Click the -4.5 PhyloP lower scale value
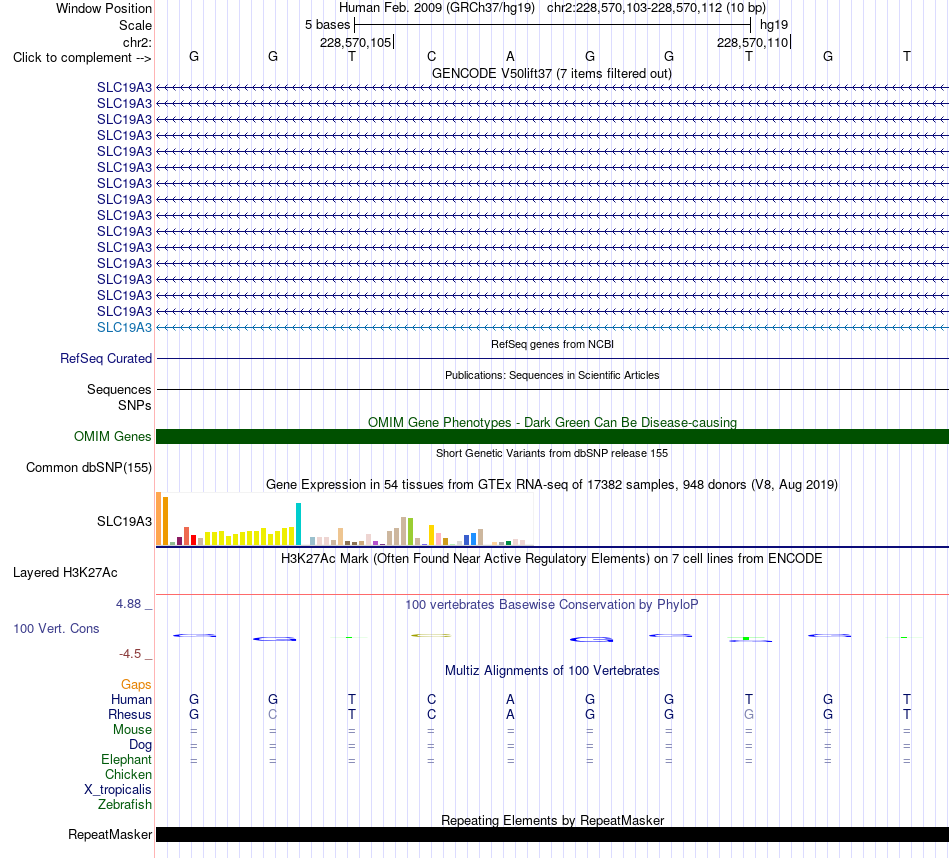Viewport: 950px width, 858px height. [130, 654]
